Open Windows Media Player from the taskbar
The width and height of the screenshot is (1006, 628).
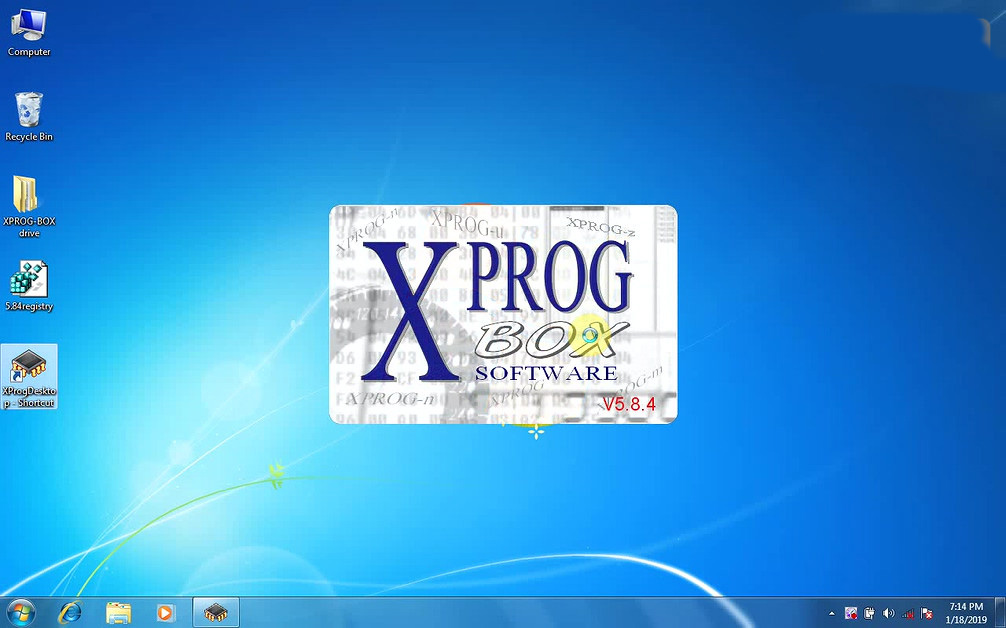(x=166, y=613)
